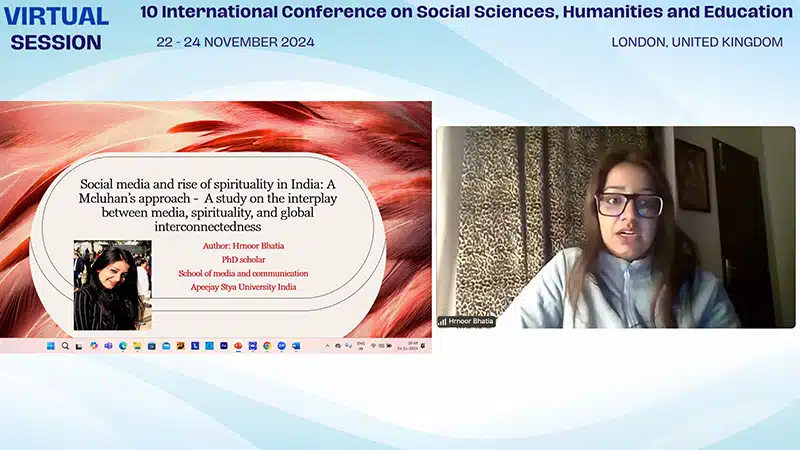Image resolution: width=800 pixels, height=450 pixels.
Task: Open the taskbar clock and date
Action: pos(410,345)
